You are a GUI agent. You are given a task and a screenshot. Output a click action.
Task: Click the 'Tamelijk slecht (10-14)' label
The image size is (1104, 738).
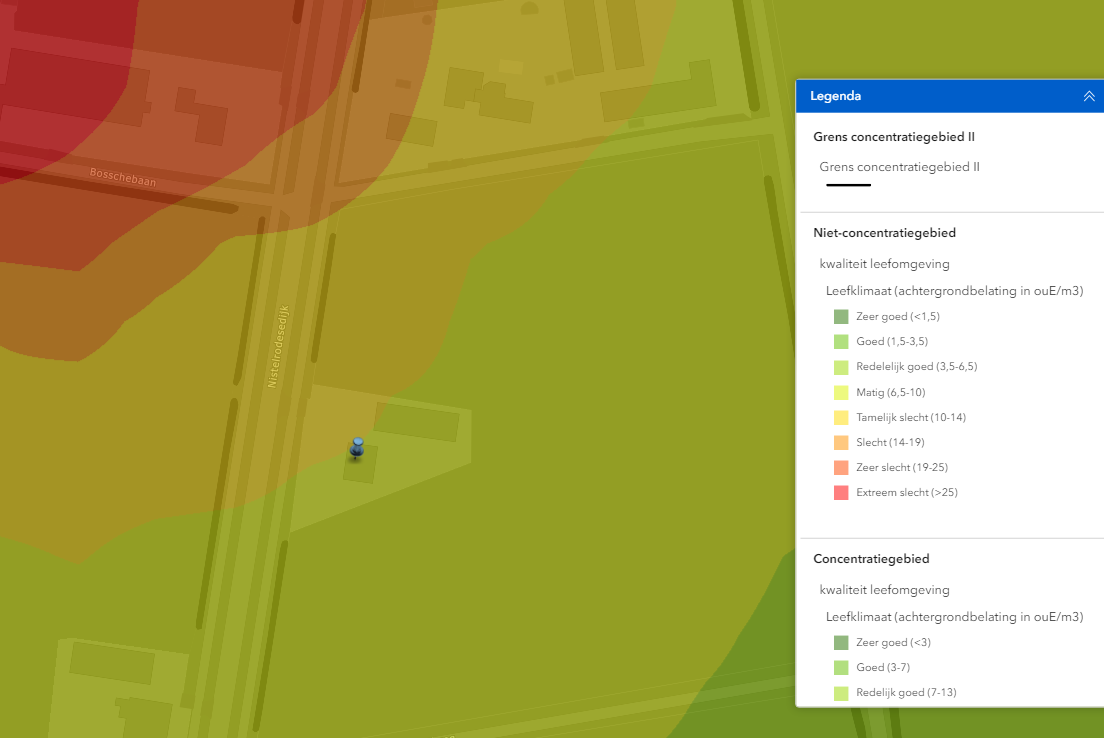pos(911,418)
